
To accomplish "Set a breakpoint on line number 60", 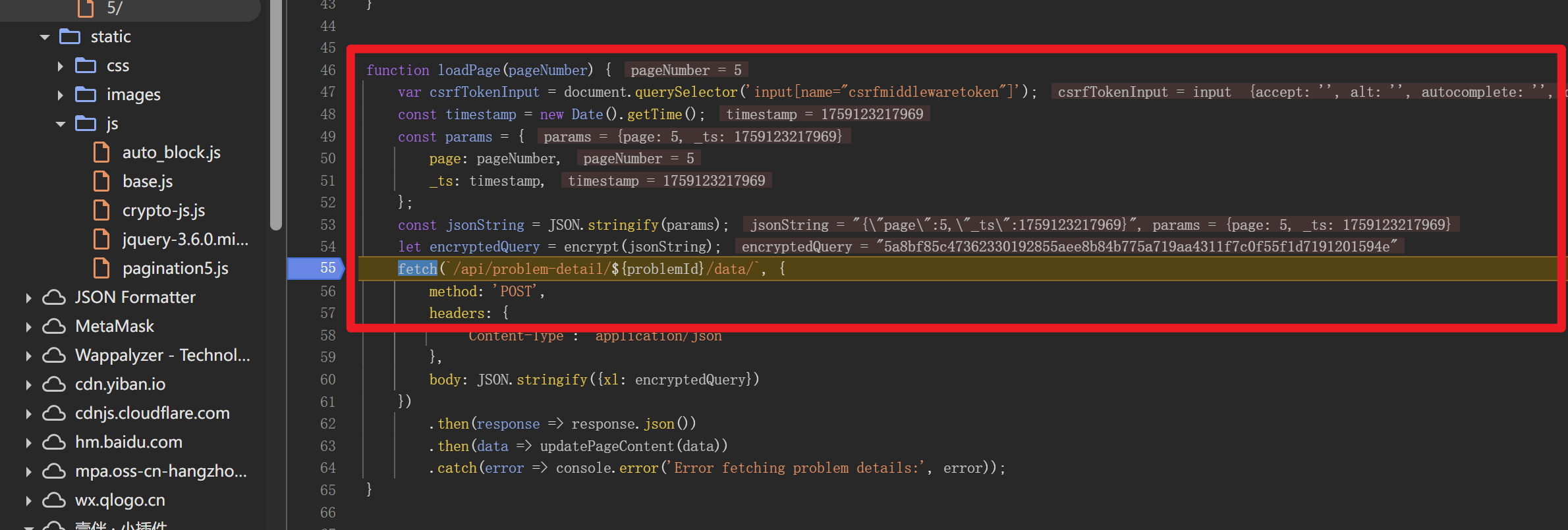I will point(327,379).
